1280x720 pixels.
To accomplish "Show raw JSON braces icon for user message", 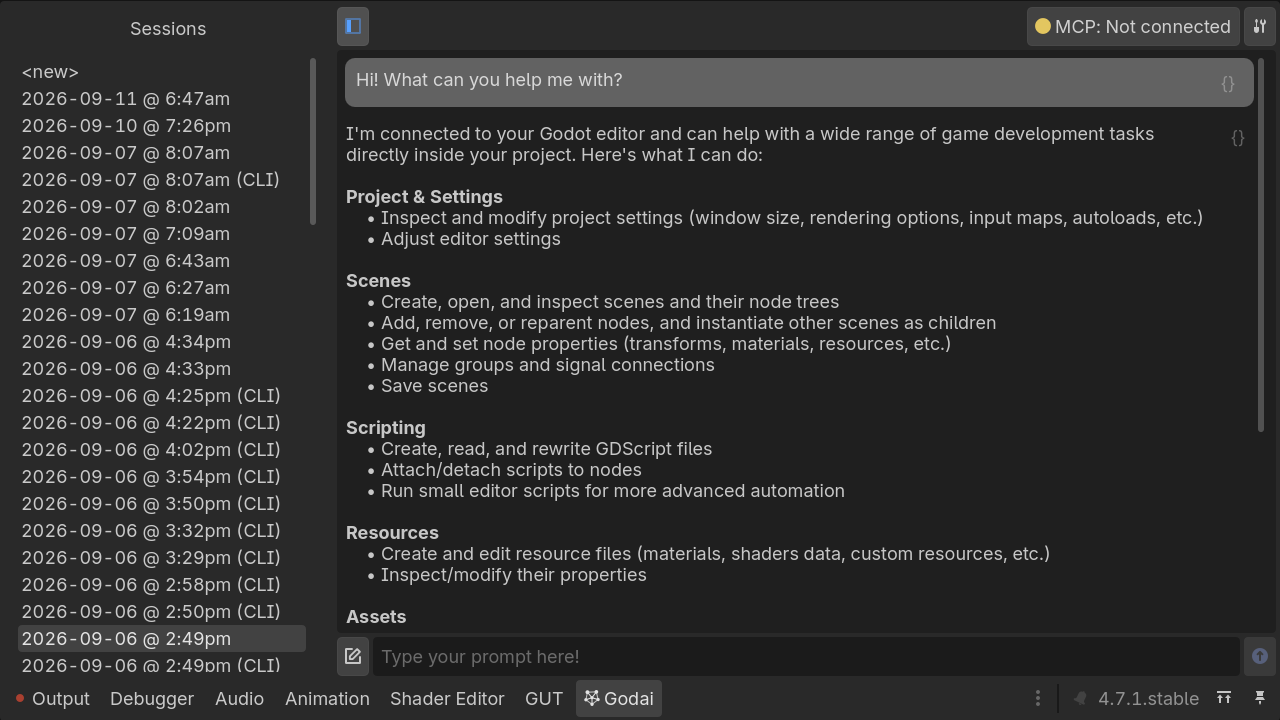I will [x=1228, y=83].
